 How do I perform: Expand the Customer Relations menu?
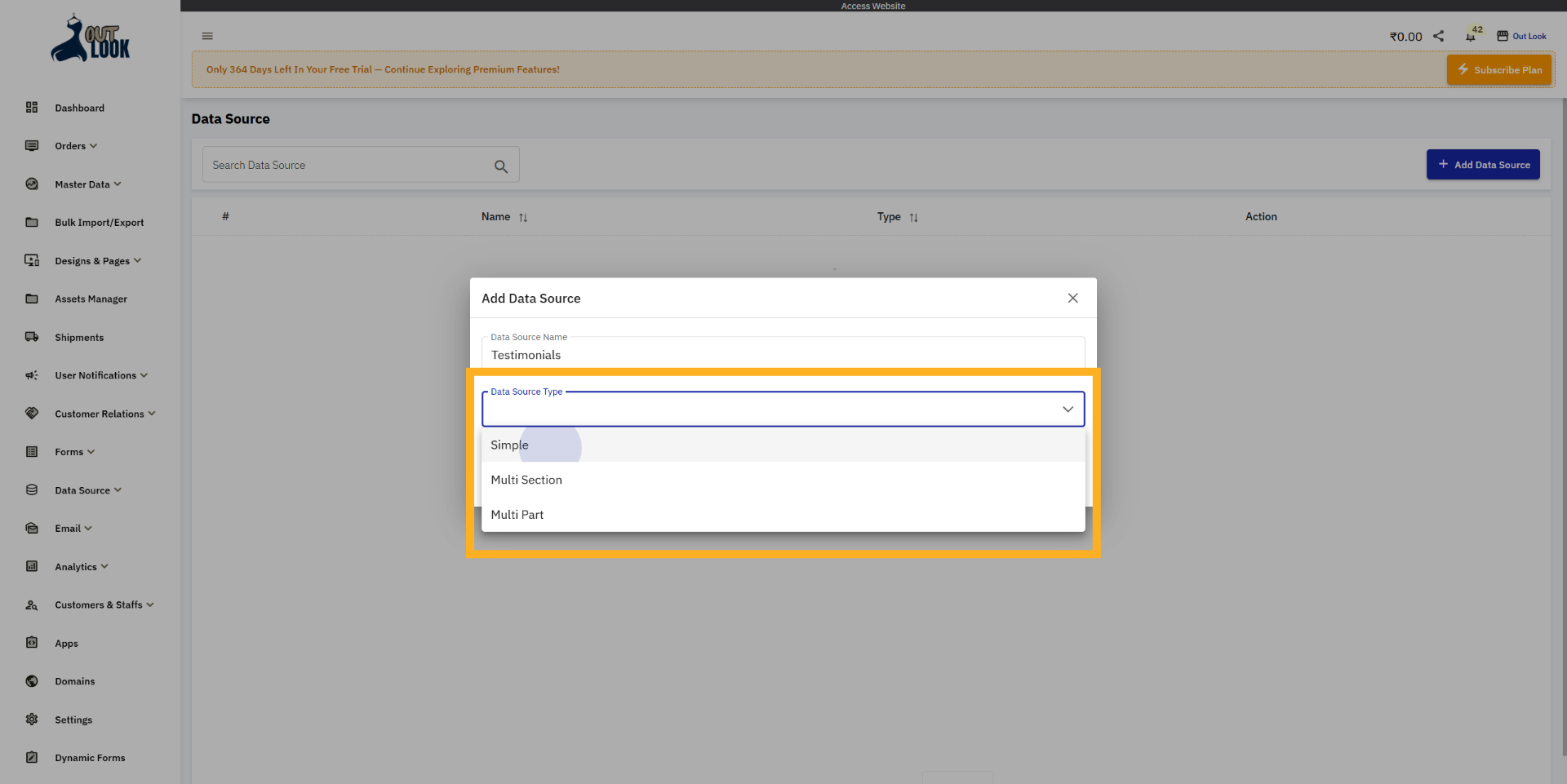tap(97, 414)
